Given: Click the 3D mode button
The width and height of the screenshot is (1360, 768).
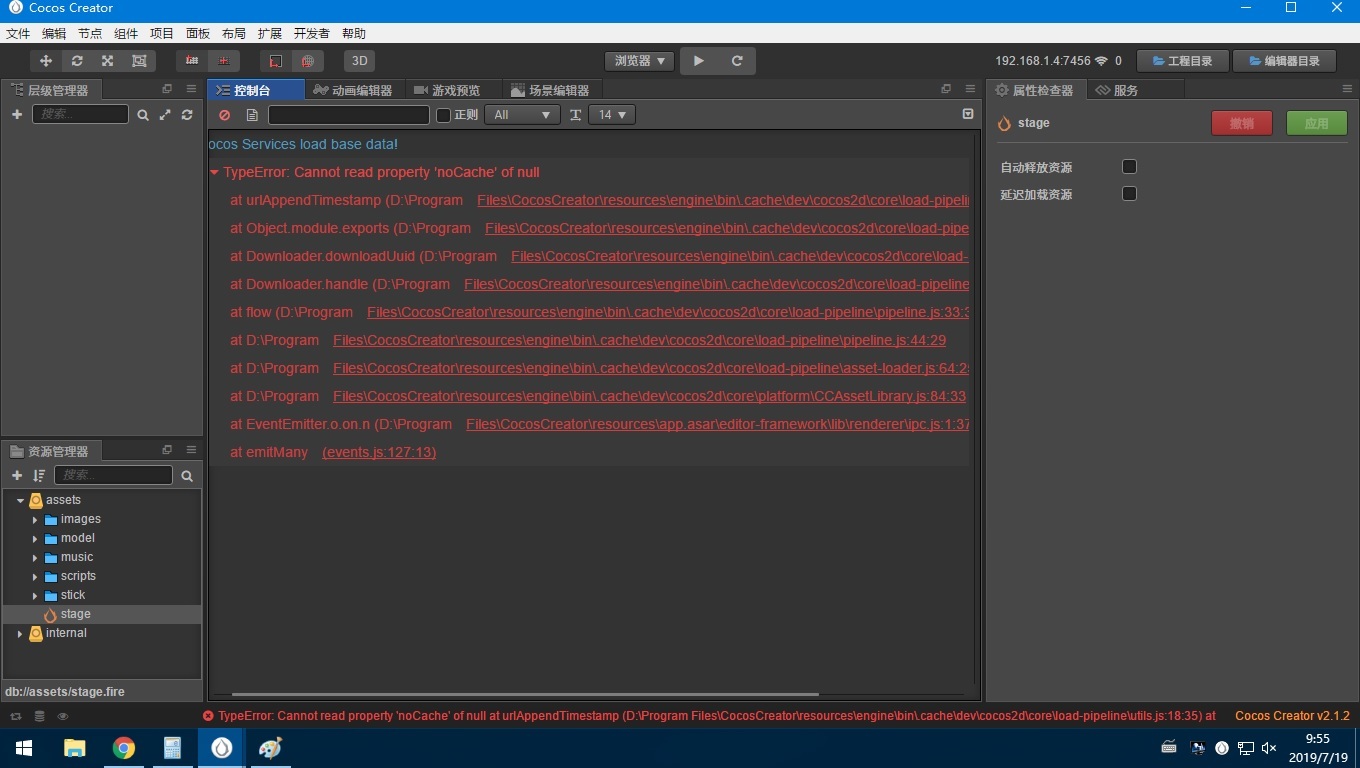Looking at the screenshot, I should pyautogui.click(x=359, y=61).
